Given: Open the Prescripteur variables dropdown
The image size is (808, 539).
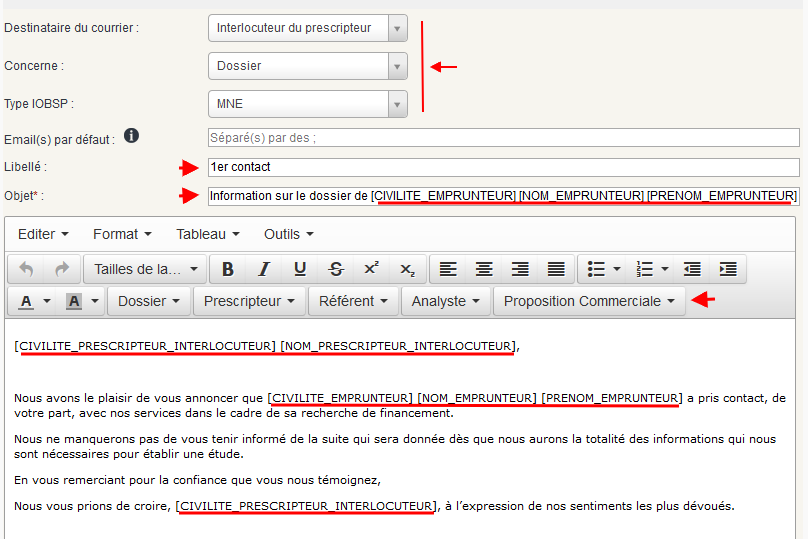Looking at the screenshot, I should click(x=249, y=301).
